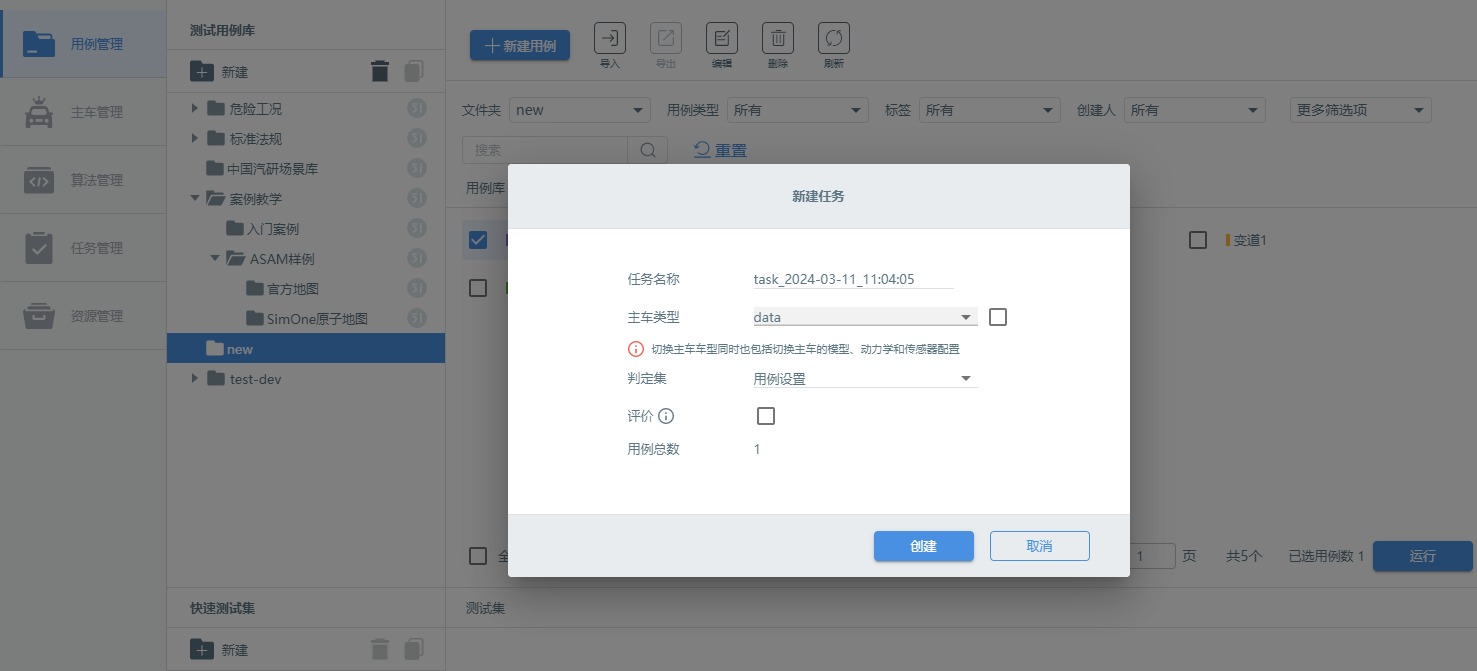Collapse the 案例教学 folder arrow
The width and height of the screenshot is (1477, 671).
pyautogui.click(x=195, y=198)
